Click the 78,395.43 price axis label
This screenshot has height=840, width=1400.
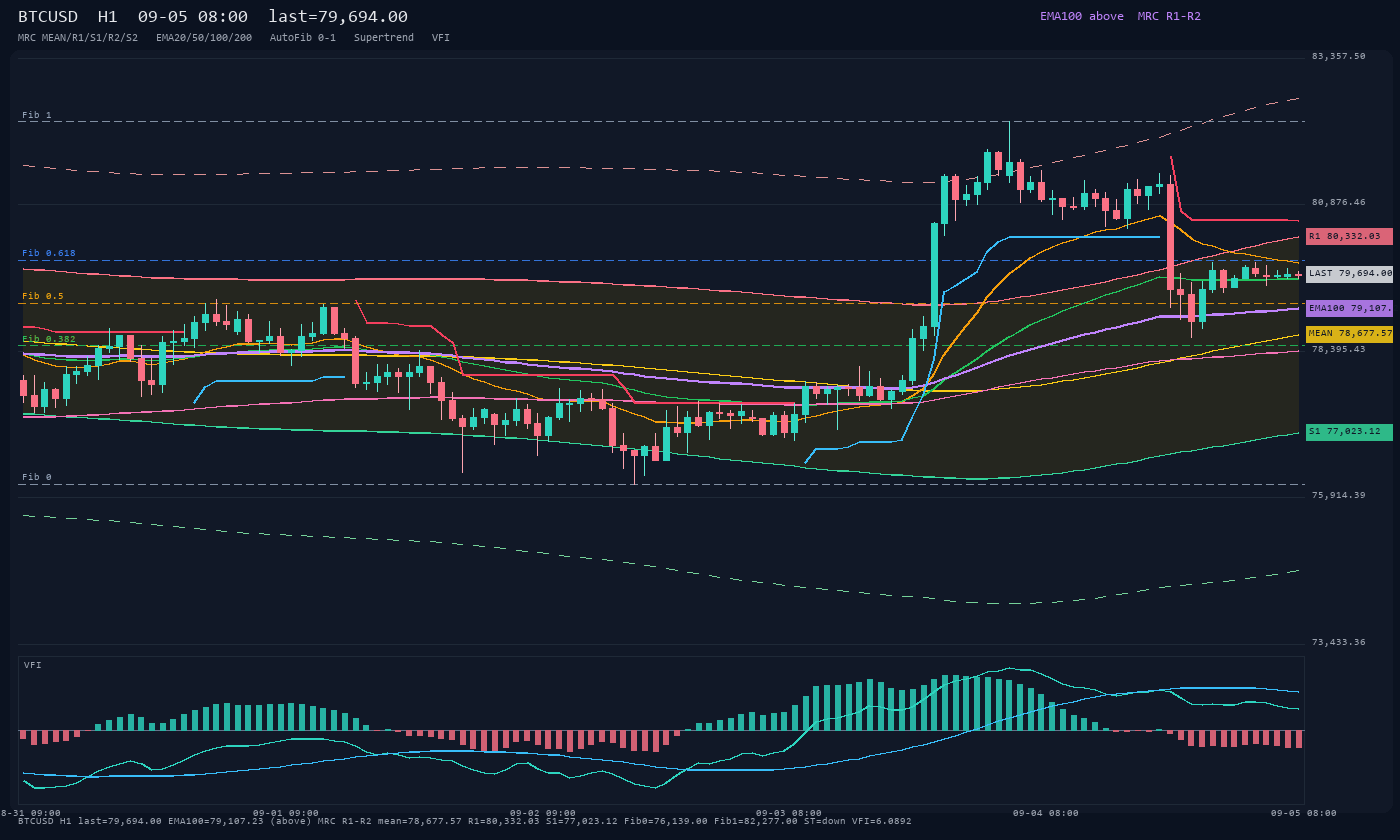[x=1338, y=349]
